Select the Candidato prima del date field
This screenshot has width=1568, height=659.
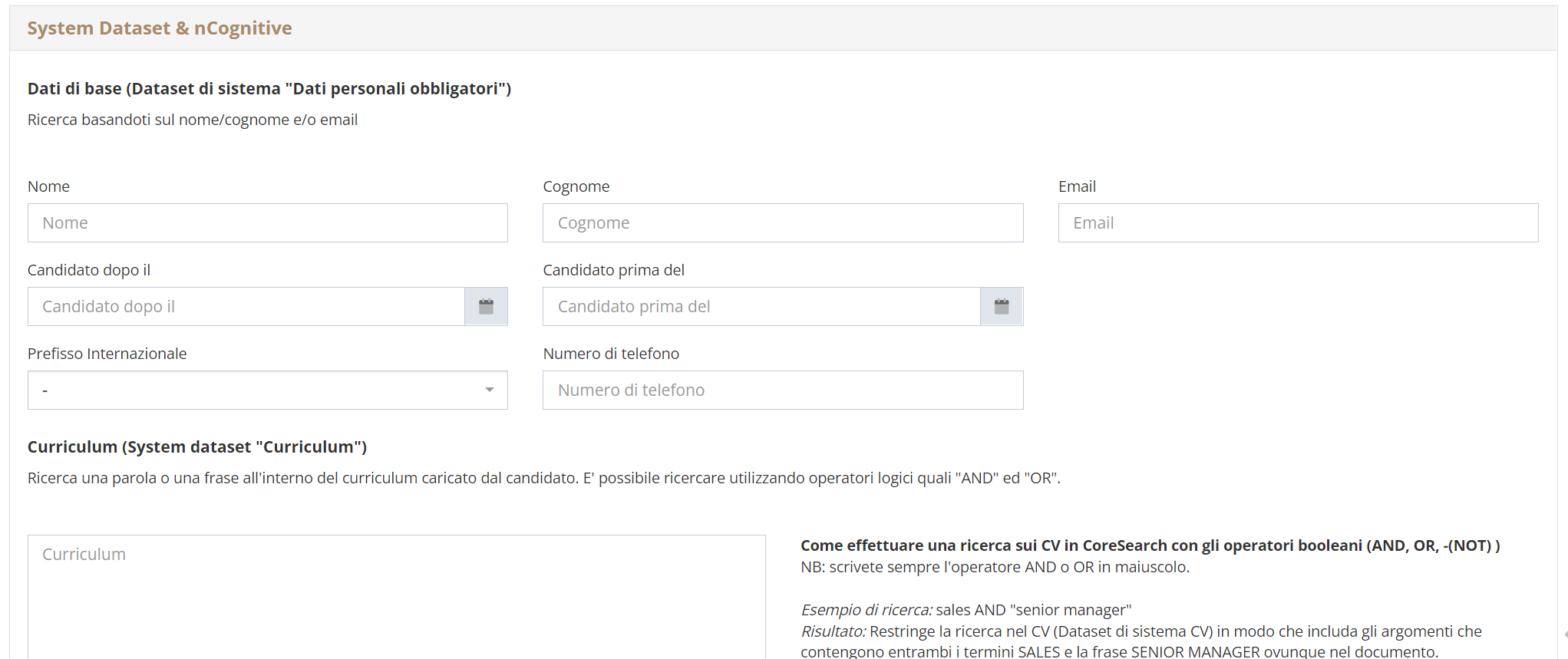point(761,307)
